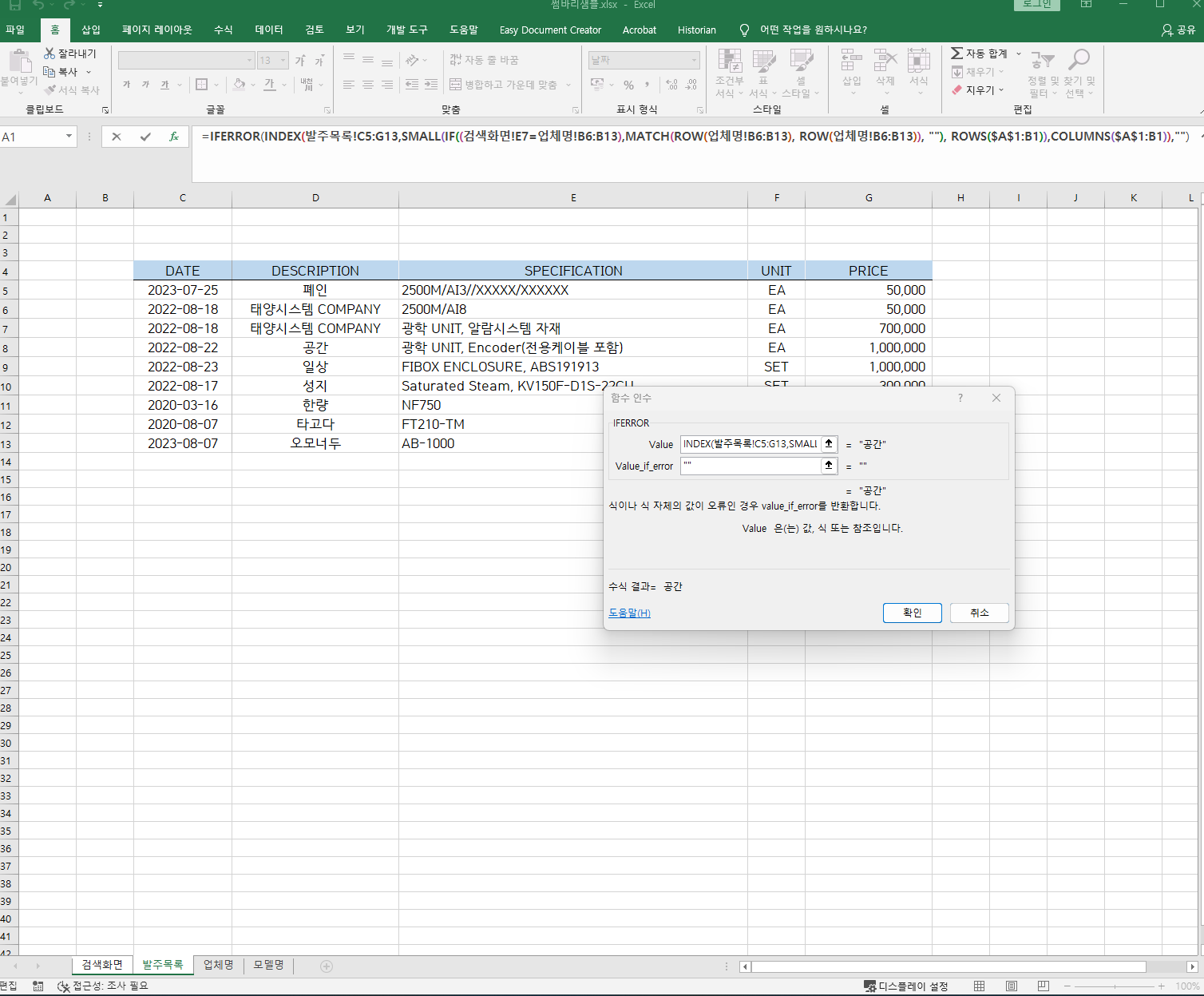The image size is (1204, 996).
Task: Click the decrease font size icon
Action: click(319, 61)
